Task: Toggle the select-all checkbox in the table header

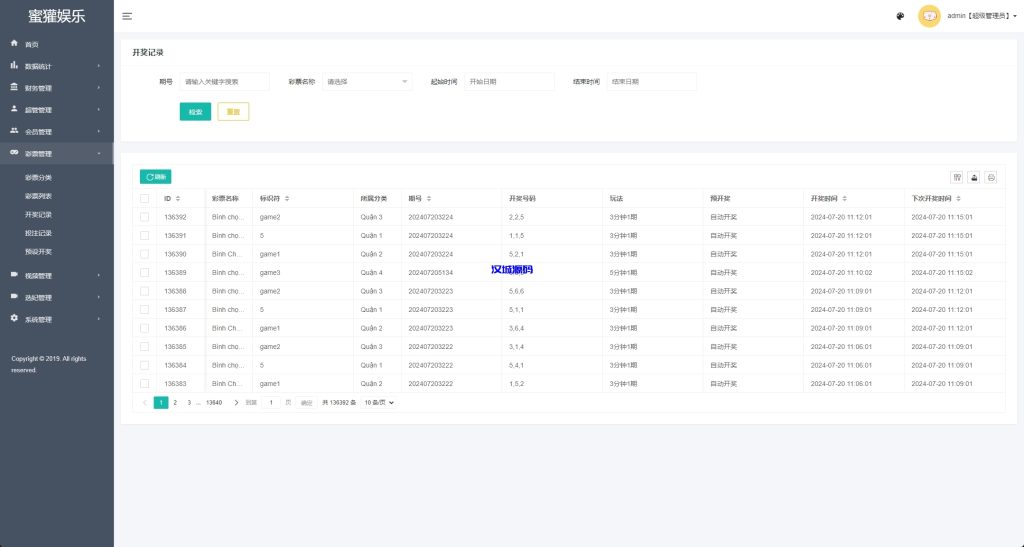Action: tap(145, 199)
